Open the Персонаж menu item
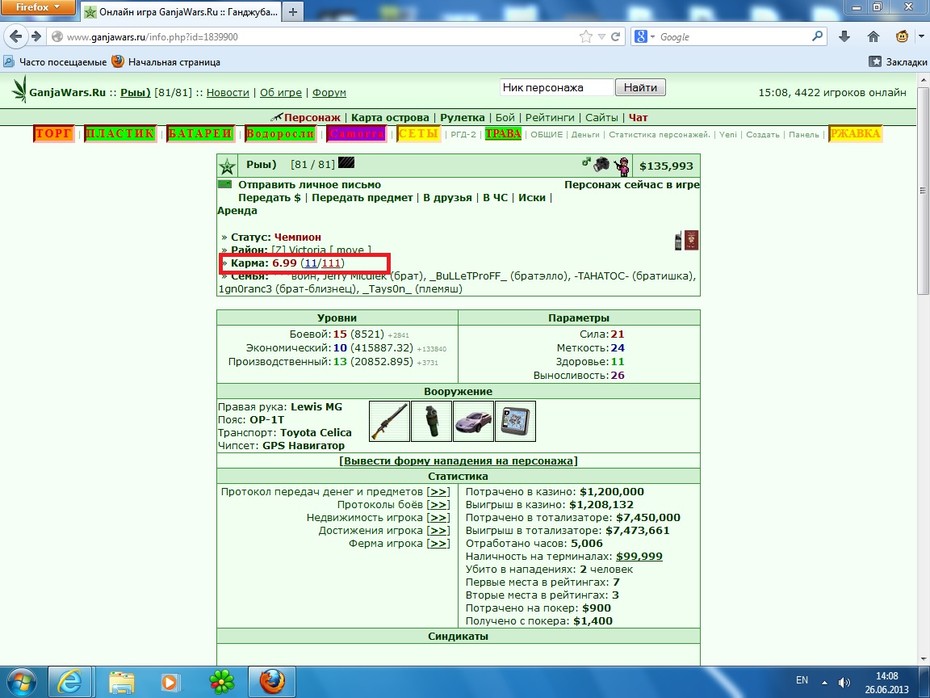The width and height of the screenshot is (930, 698). click(312, 117)
